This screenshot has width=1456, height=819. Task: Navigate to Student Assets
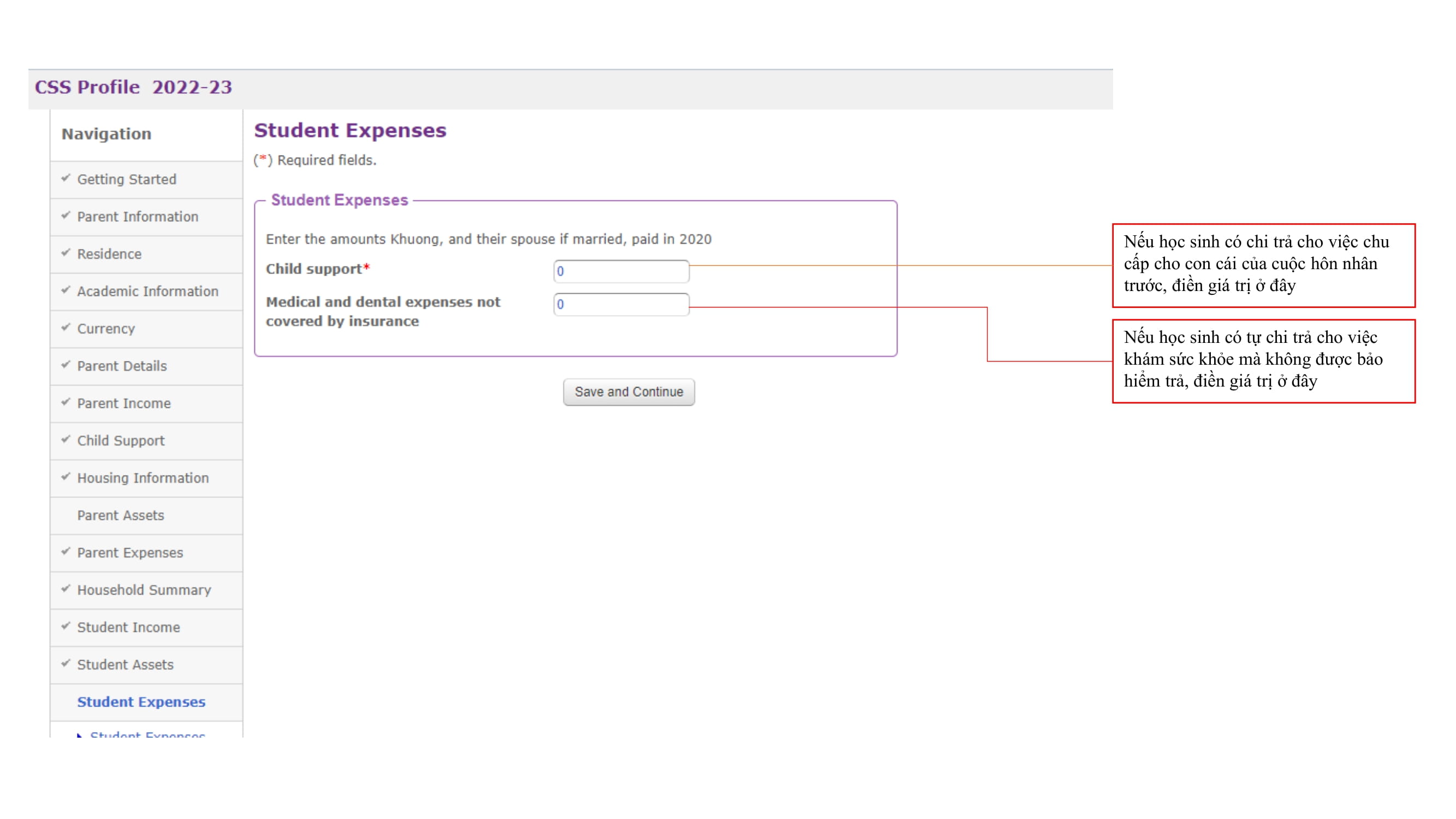(x=125, y=664)
